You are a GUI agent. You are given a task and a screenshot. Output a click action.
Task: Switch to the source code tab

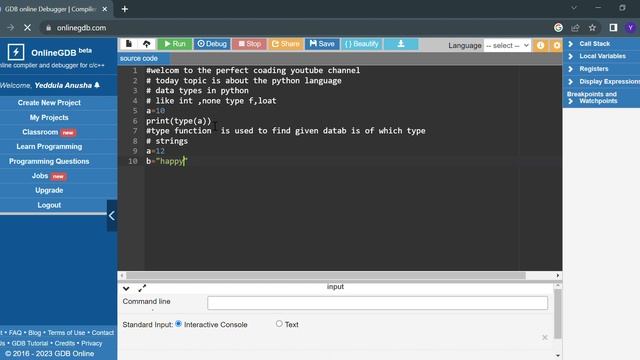pyautogui.click(x=139, y=58)
